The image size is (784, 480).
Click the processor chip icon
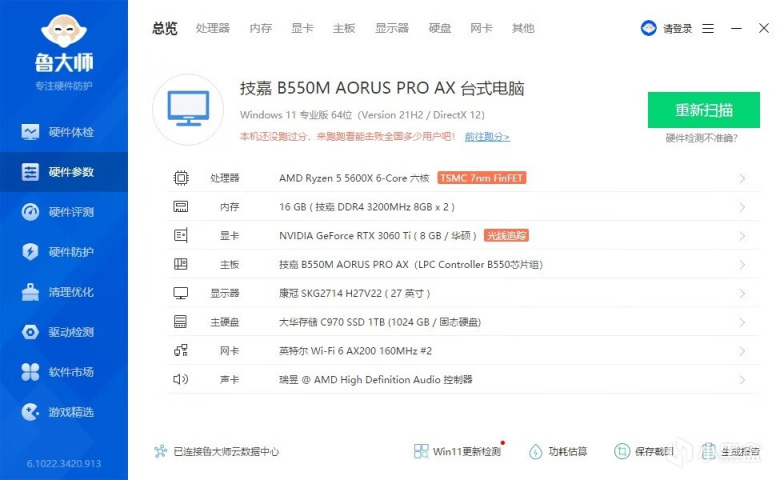point(181,178)
